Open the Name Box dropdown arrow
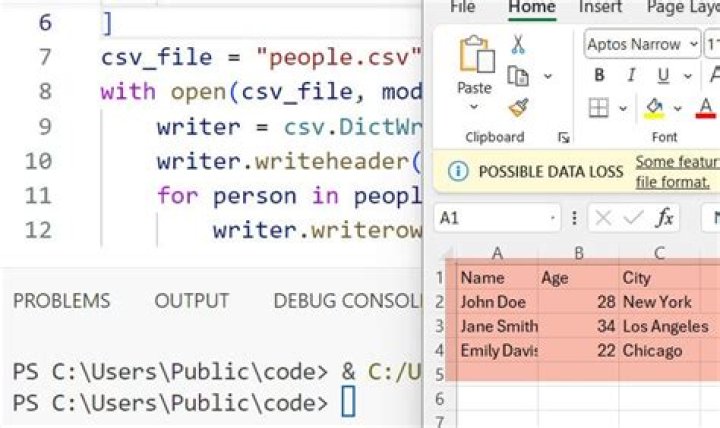Screen dimensions: 720x428 (553, 218)
